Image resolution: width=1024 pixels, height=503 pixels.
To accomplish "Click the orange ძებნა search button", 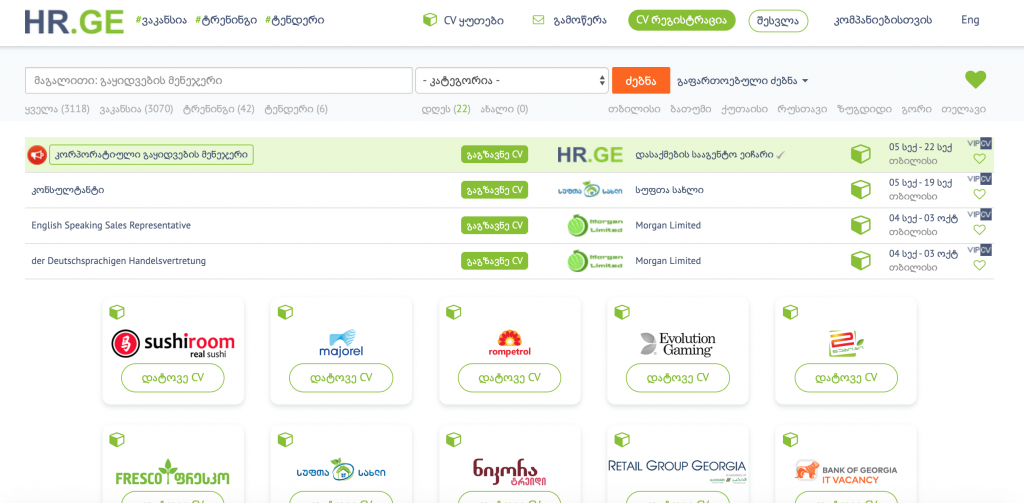I will (641, 81).
